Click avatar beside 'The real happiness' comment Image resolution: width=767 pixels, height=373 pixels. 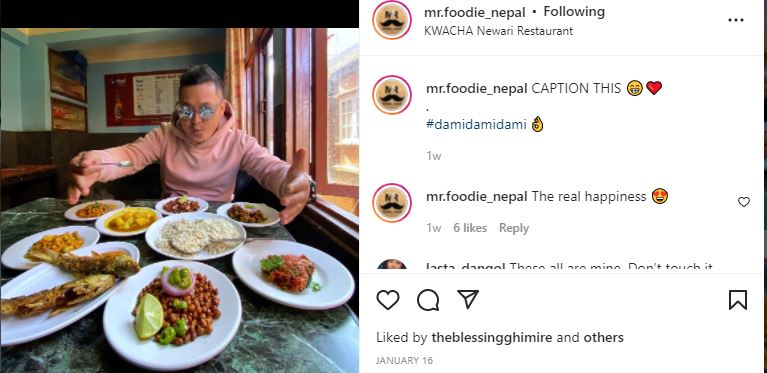pos(392,203)
